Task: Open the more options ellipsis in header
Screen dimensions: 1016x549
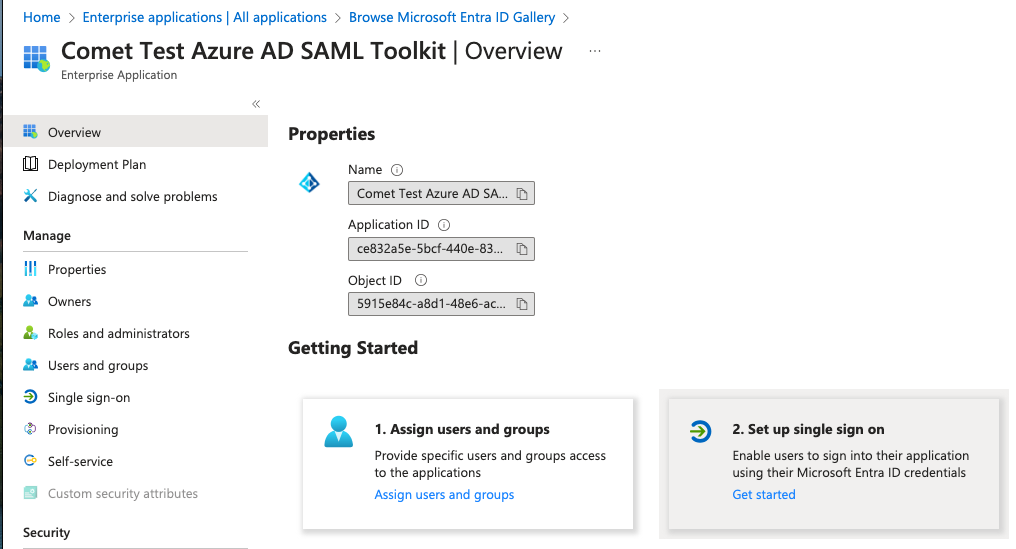Action: click(x=595, y=51)
